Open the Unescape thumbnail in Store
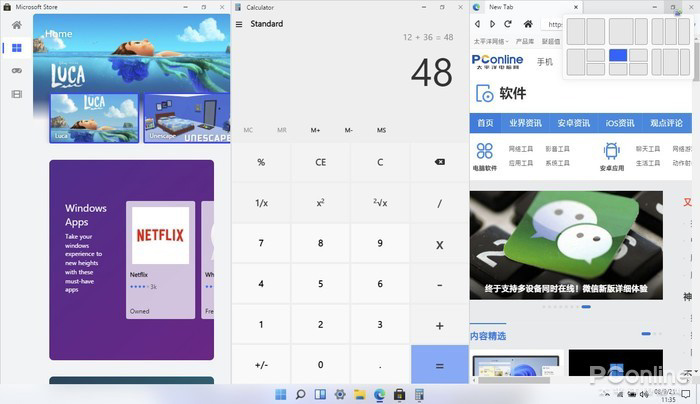This screenshot has height=404, width=700. coord(187,118)
